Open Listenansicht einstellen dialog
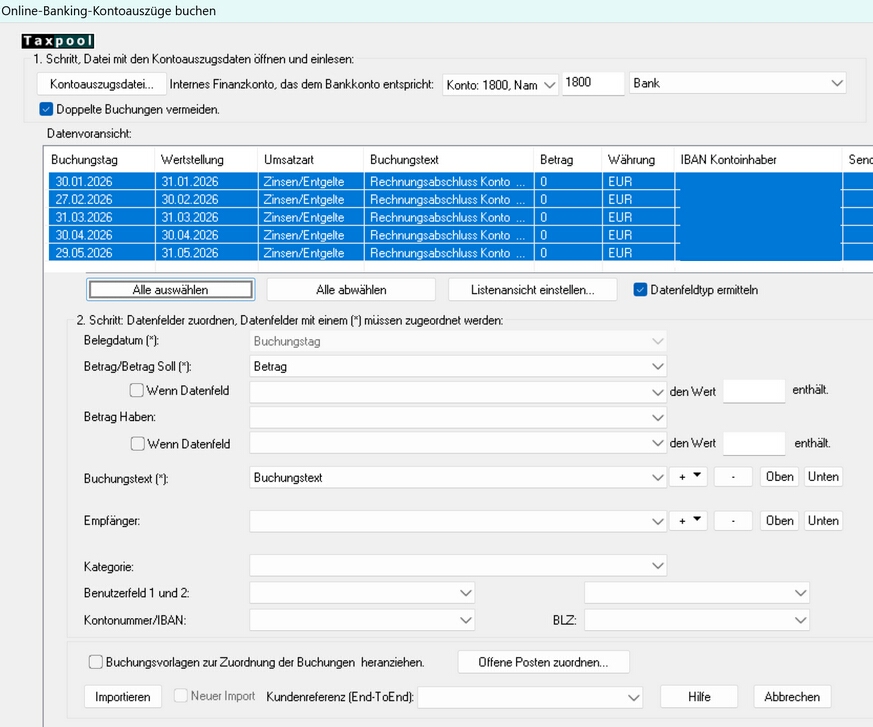 point(532,289)
